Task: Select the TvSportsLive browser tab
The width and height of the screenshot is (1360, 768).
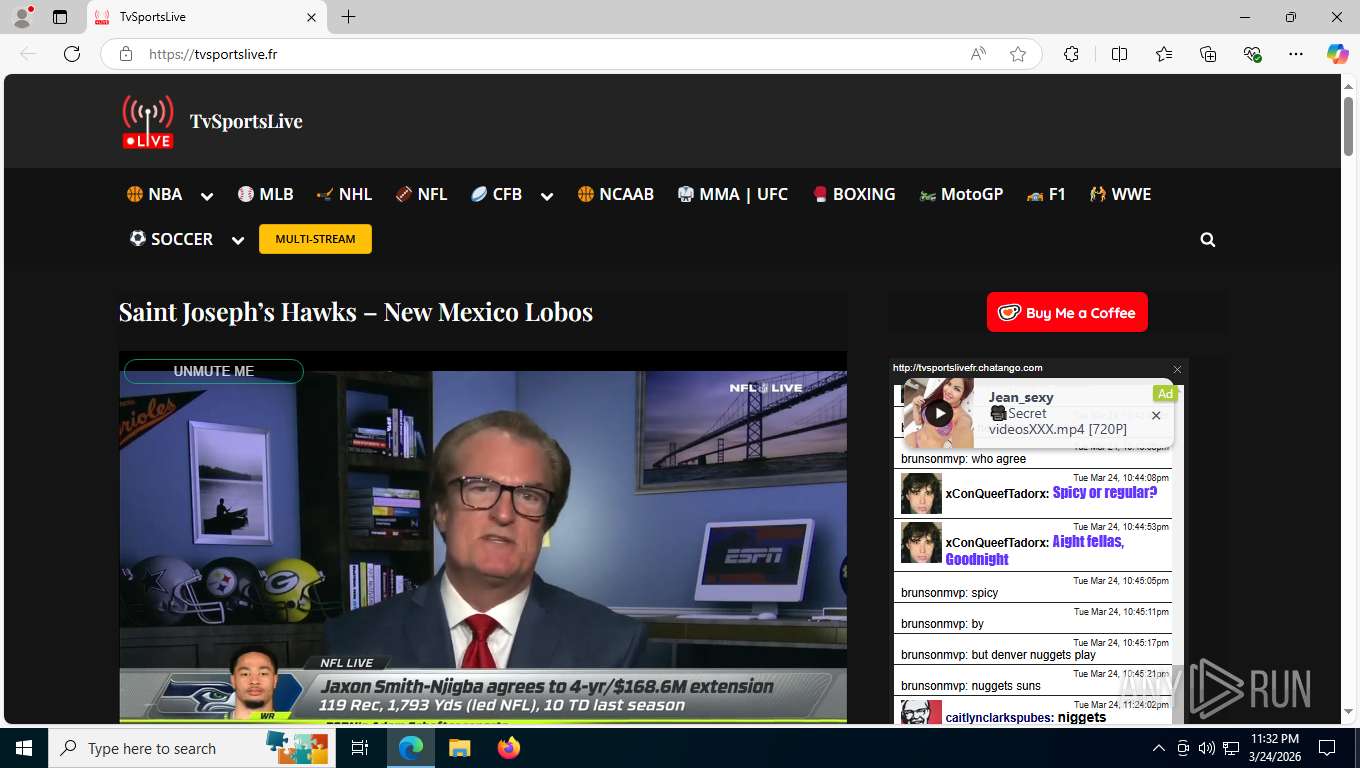Action: (206, 17)
